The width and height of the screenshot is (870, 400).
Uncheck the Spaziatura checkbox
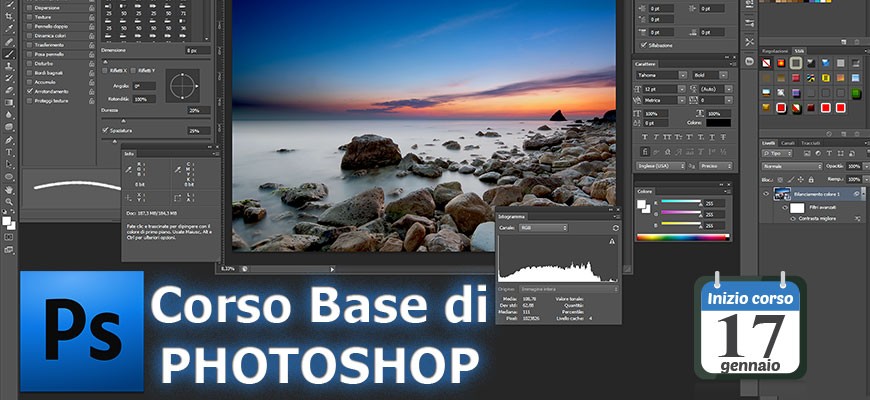tap(105, 130)
